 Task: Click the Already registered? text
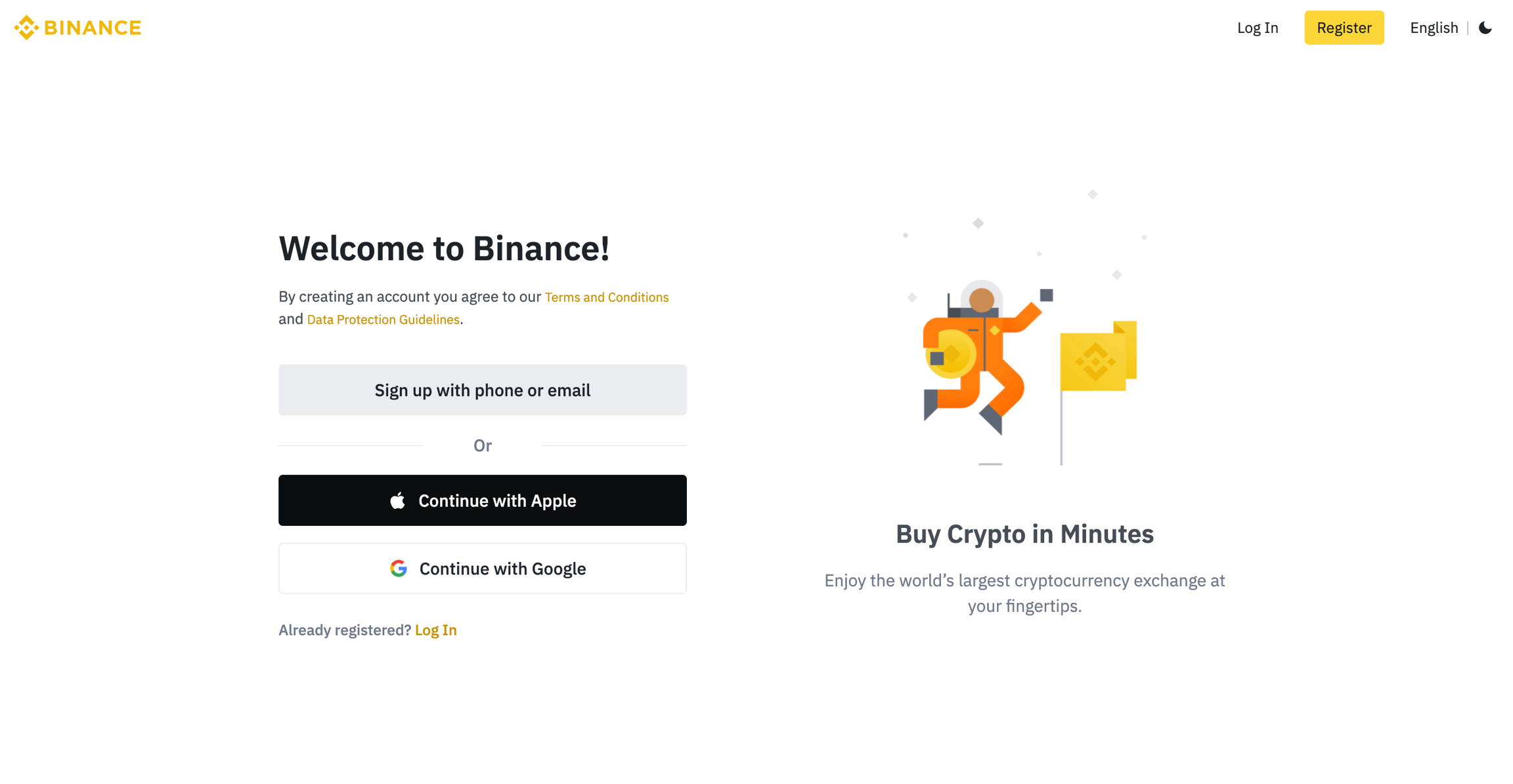[344, 630]
